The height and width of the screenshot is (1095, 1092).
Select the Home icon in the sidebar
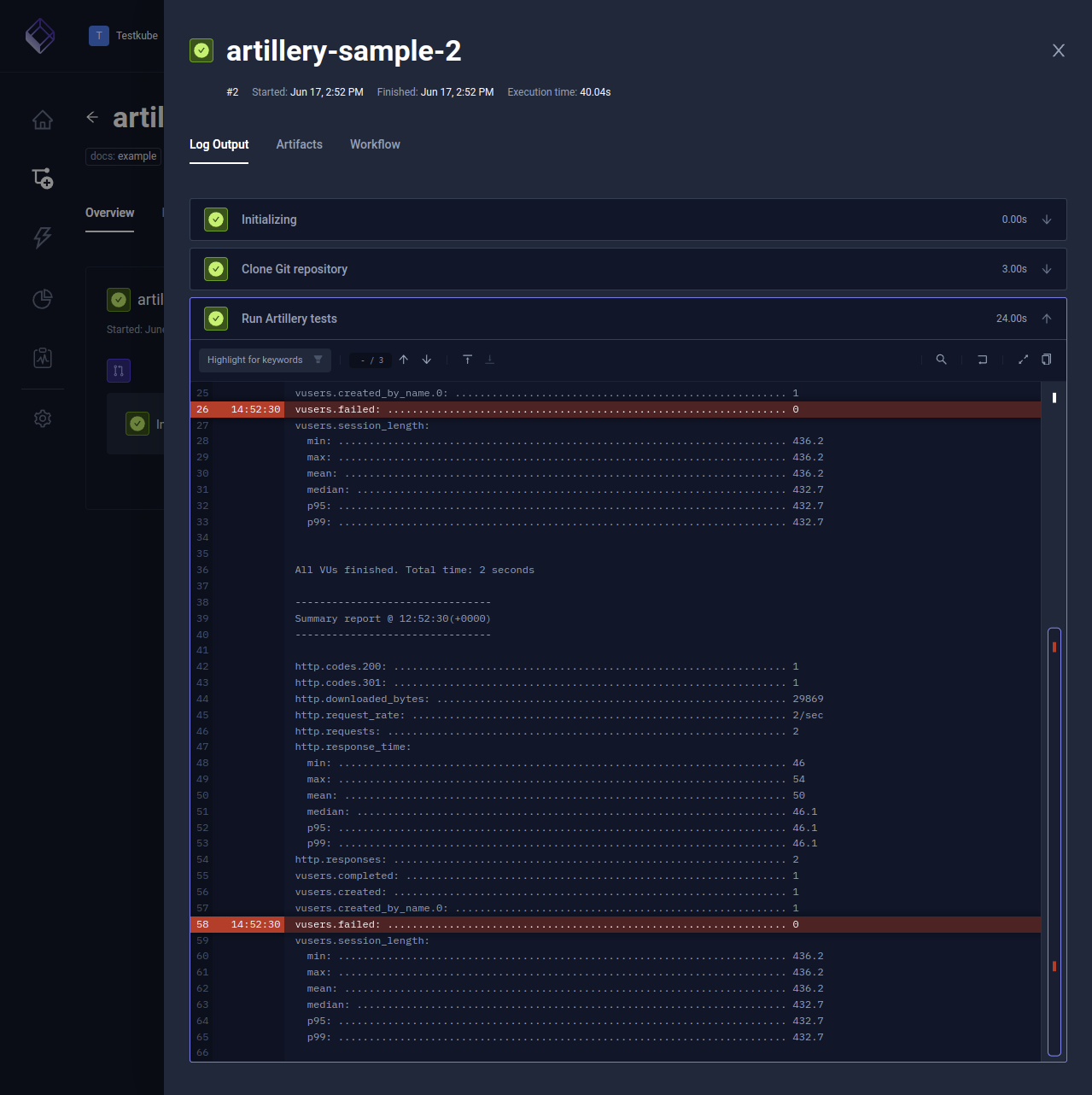pos(43,120)
